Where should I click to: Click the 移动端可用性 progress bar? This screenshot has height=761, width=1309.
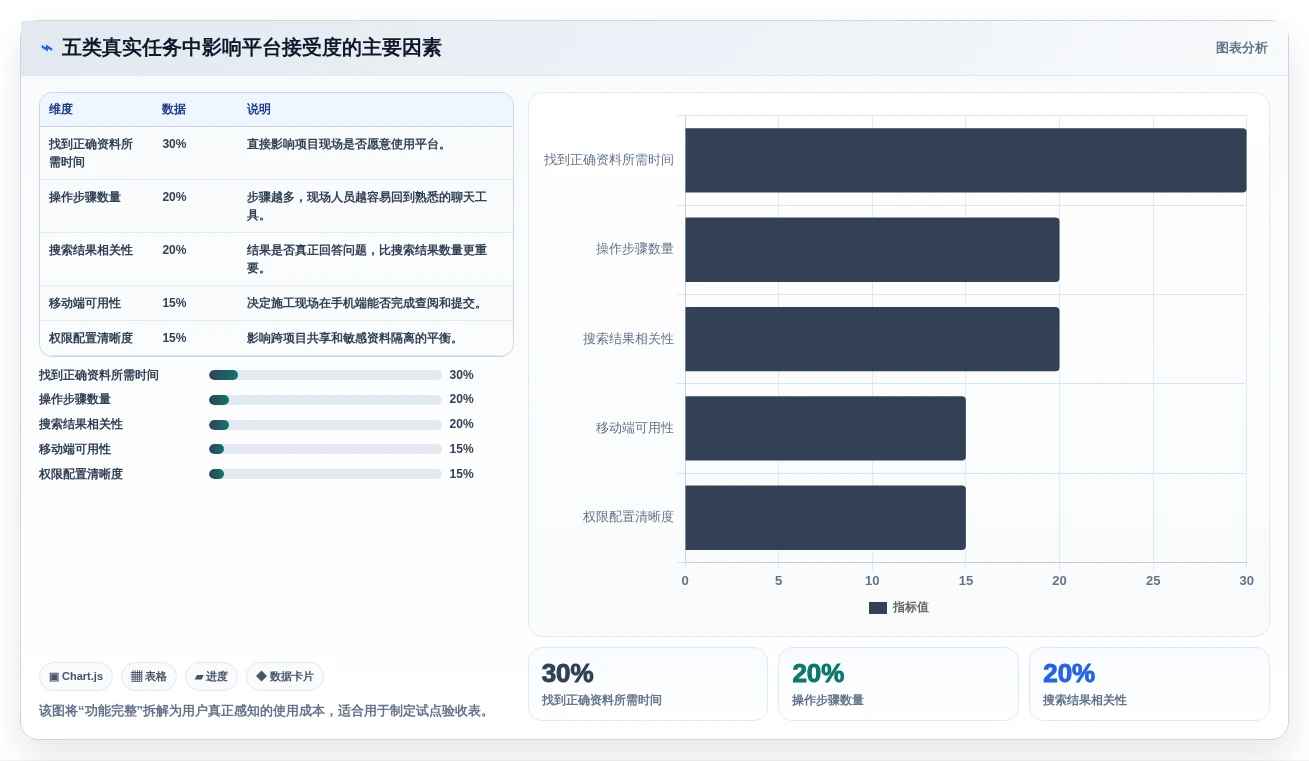click(x=325, y=449)
